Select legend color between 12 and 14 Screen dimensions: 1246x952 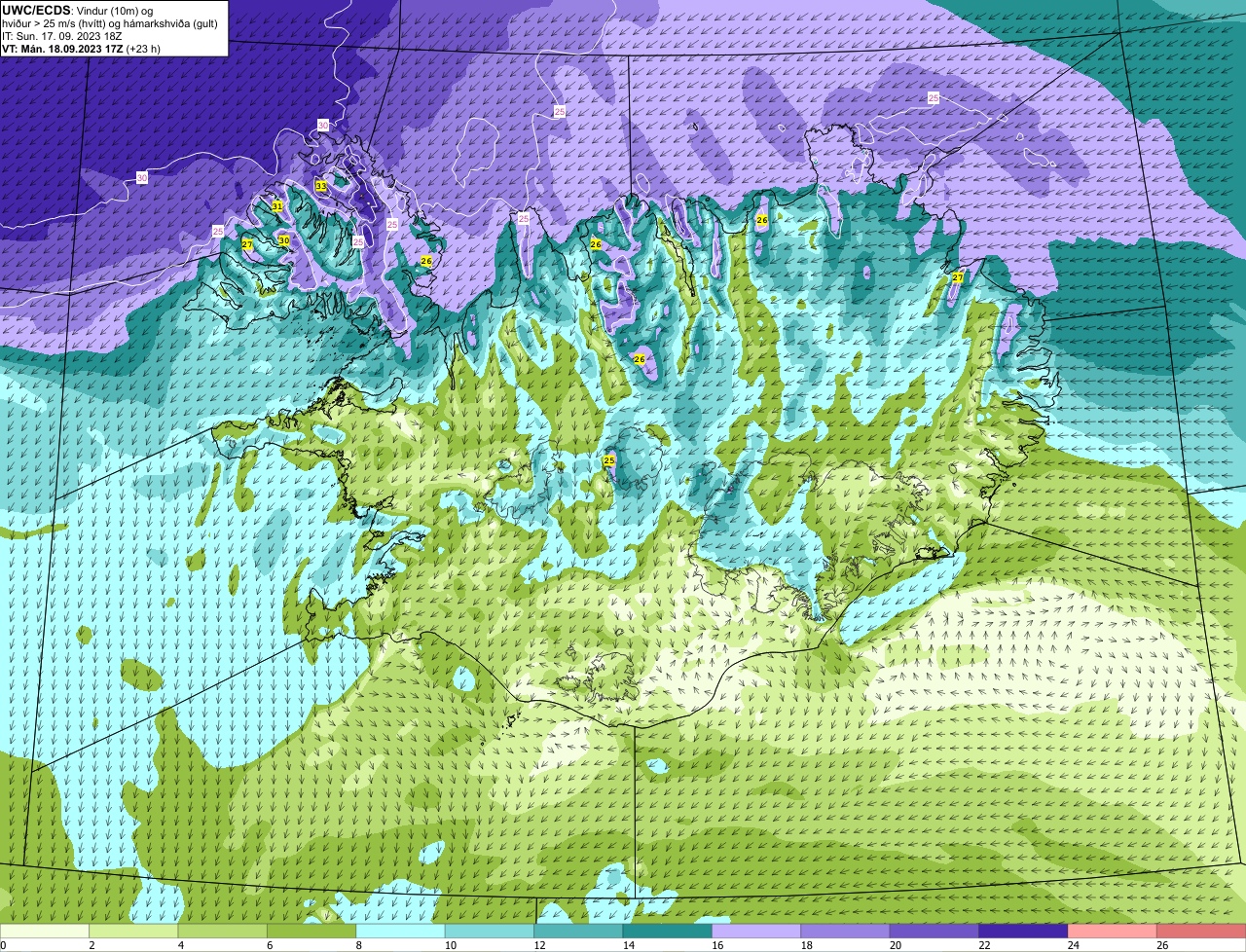(578, 931)
